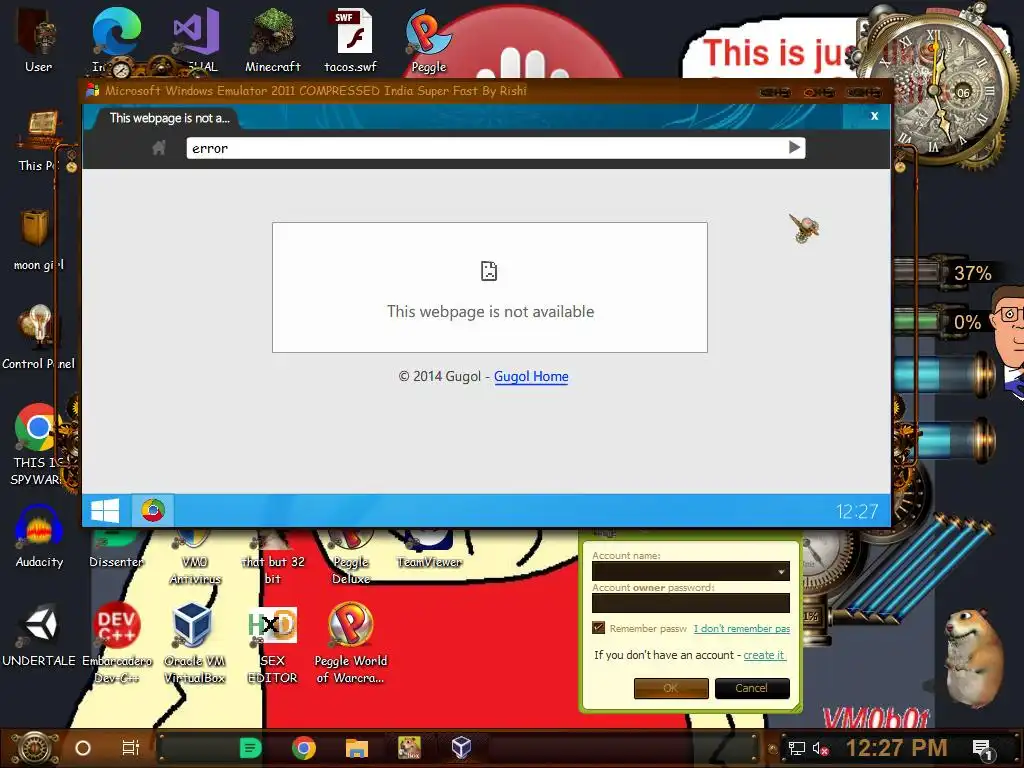Screen dimensions: 1024x768
Task: Click the Gugol Home link
Action: click(x=531, y=377)
